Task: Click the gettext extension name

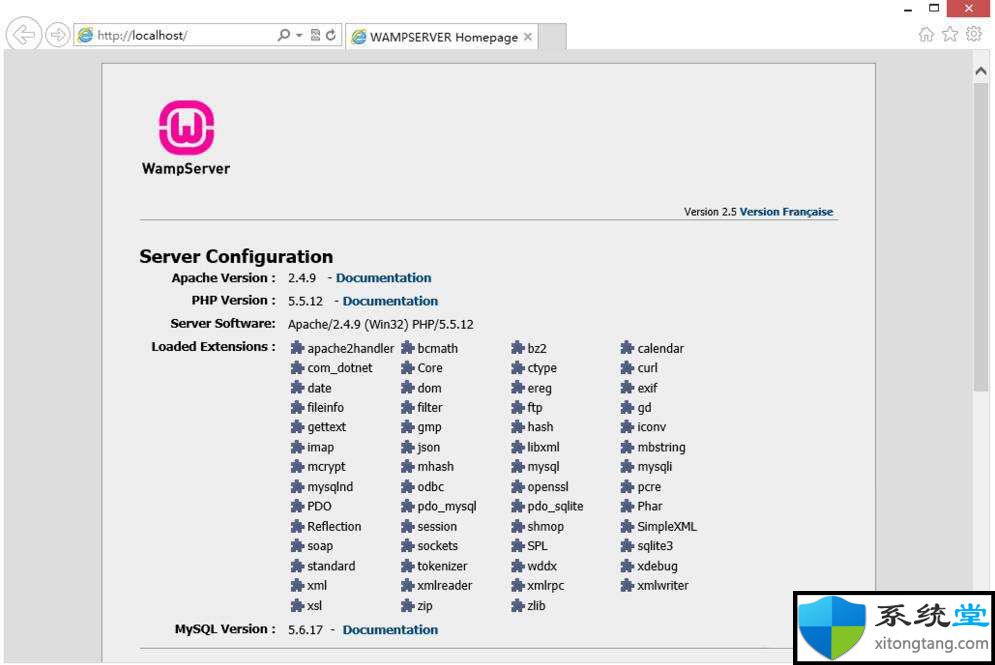Action: 326,427
